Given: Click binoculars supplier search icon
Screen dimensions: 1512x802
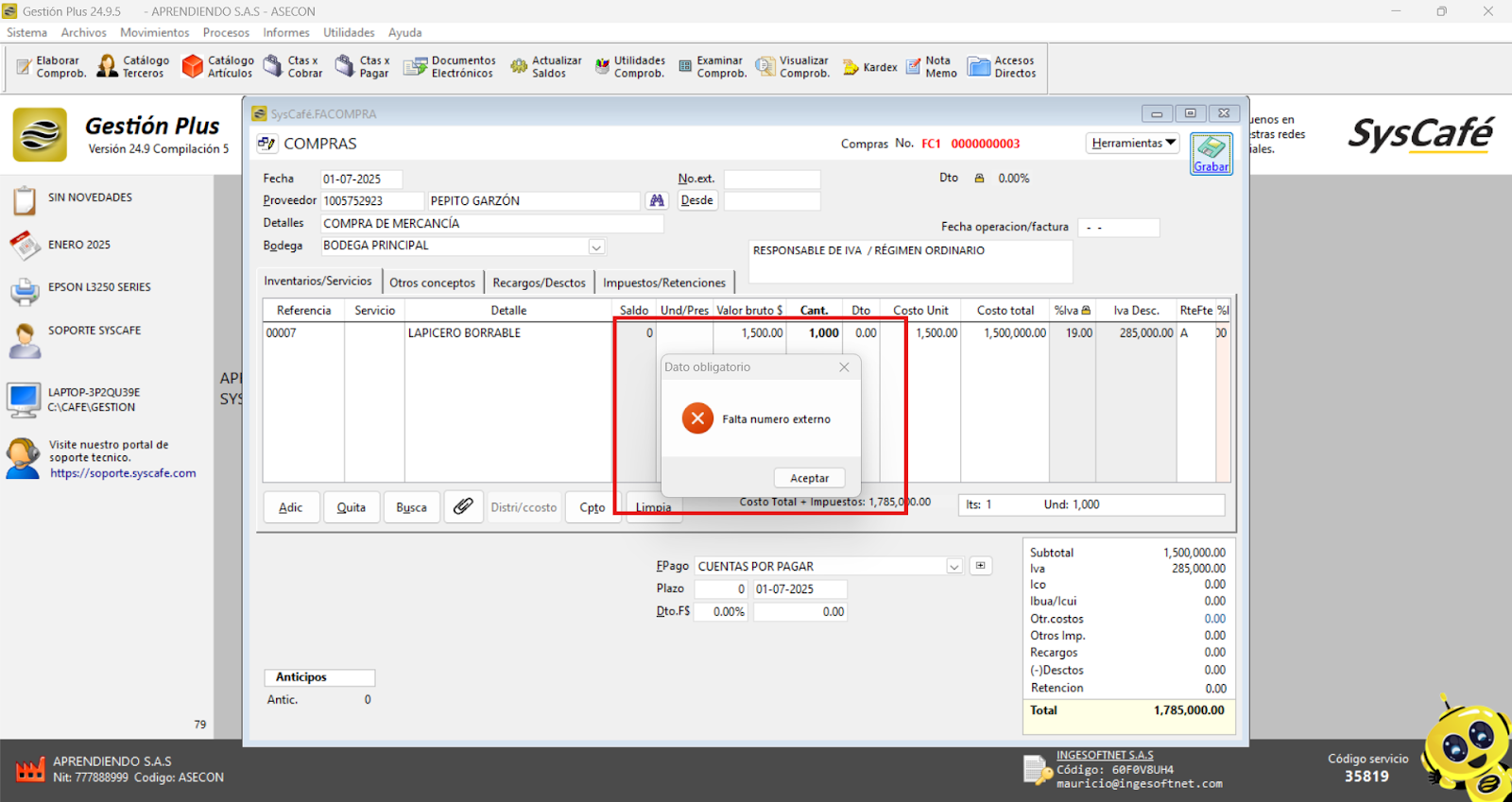Looking at the screenshot, I should 657,200.
